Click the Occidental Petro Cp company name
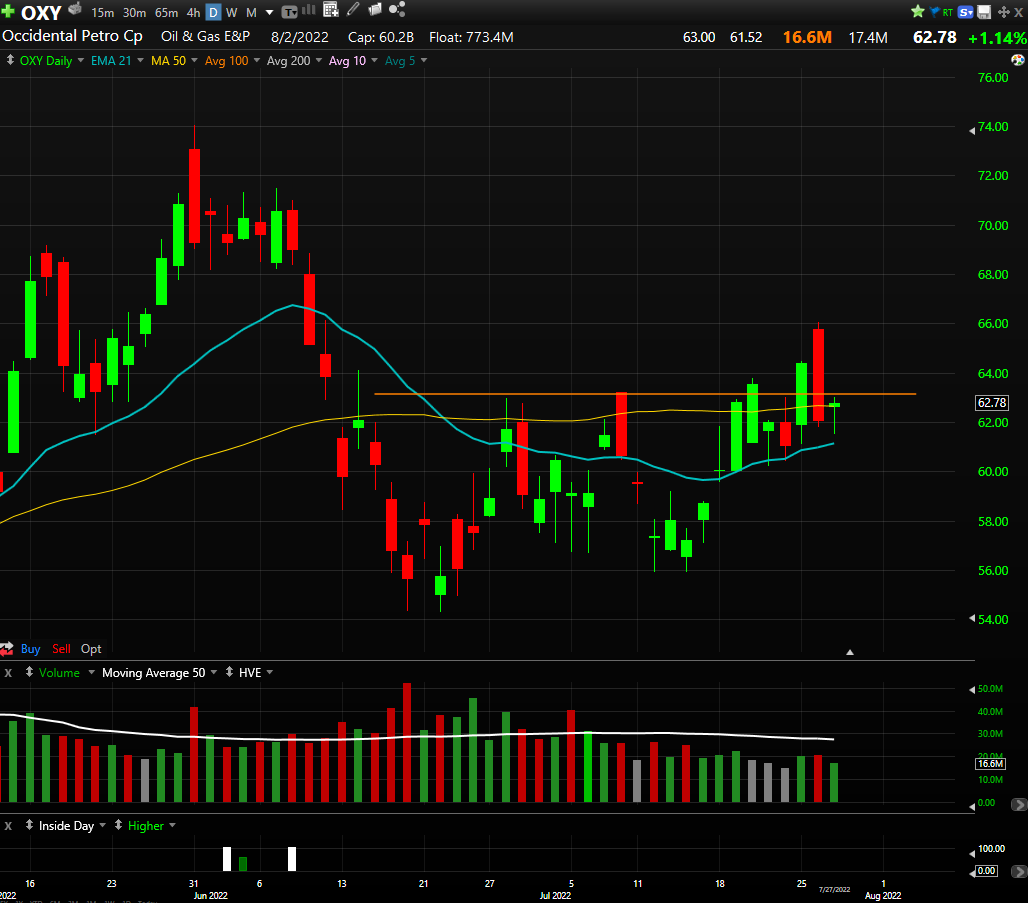 pos(72,36)
